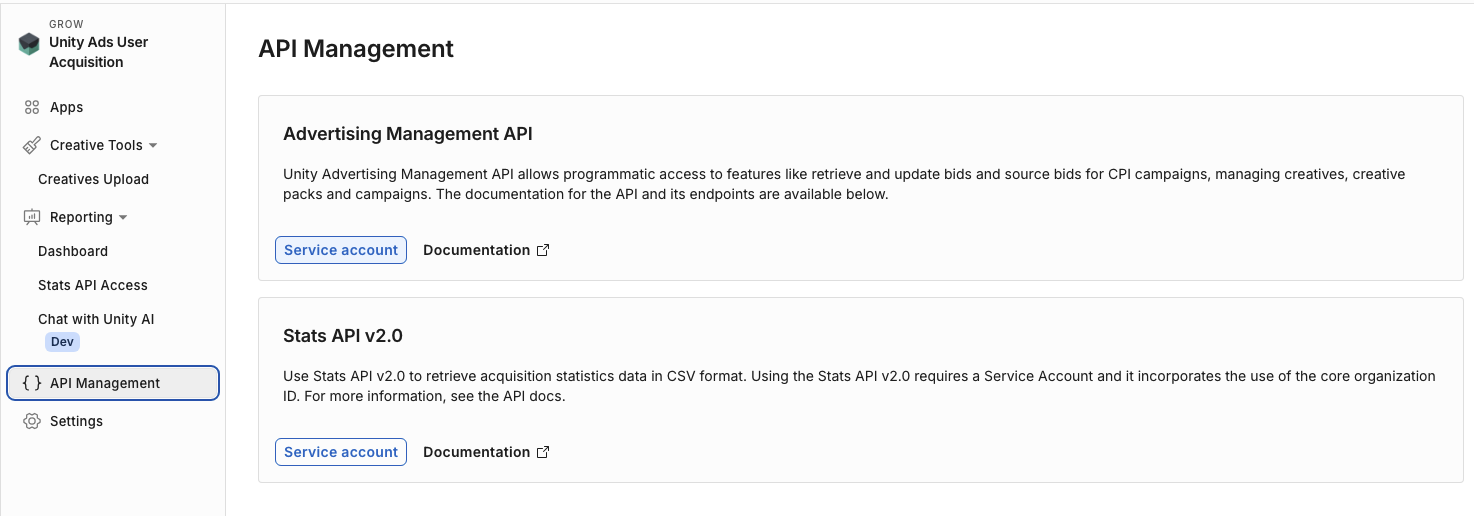
Task: Go to the Reporting Dashboard
Action: [x=73, y=251]
